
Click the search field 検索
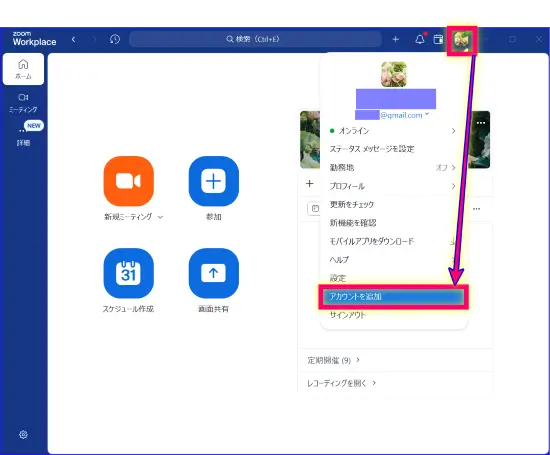[255, 39]
